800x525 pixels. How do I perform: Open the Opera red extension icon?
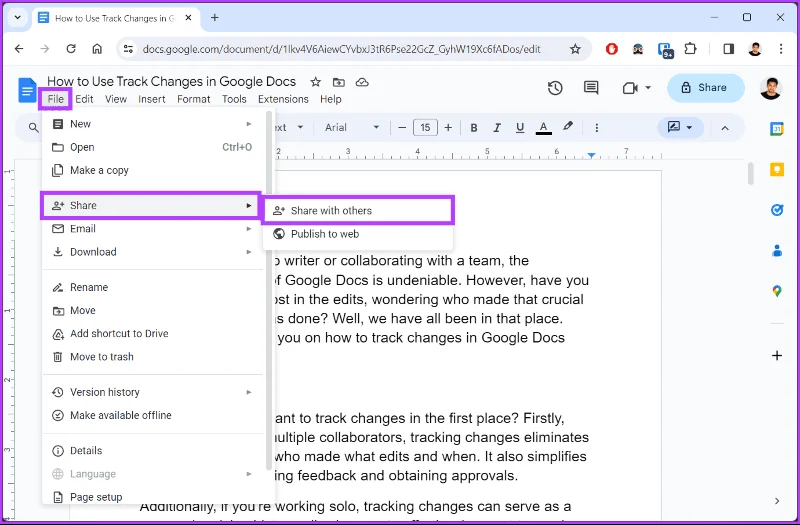tap(612, 49)
